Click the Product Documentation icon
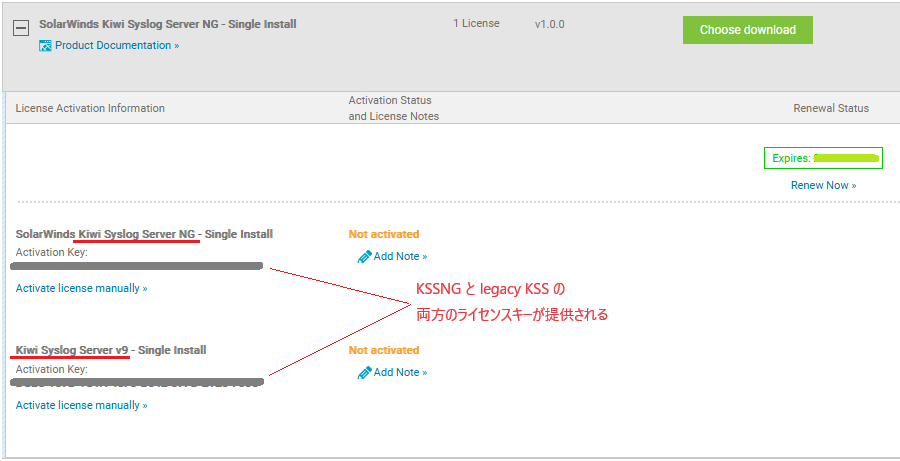This screenshot has width=900, height=461. [45, 46]
